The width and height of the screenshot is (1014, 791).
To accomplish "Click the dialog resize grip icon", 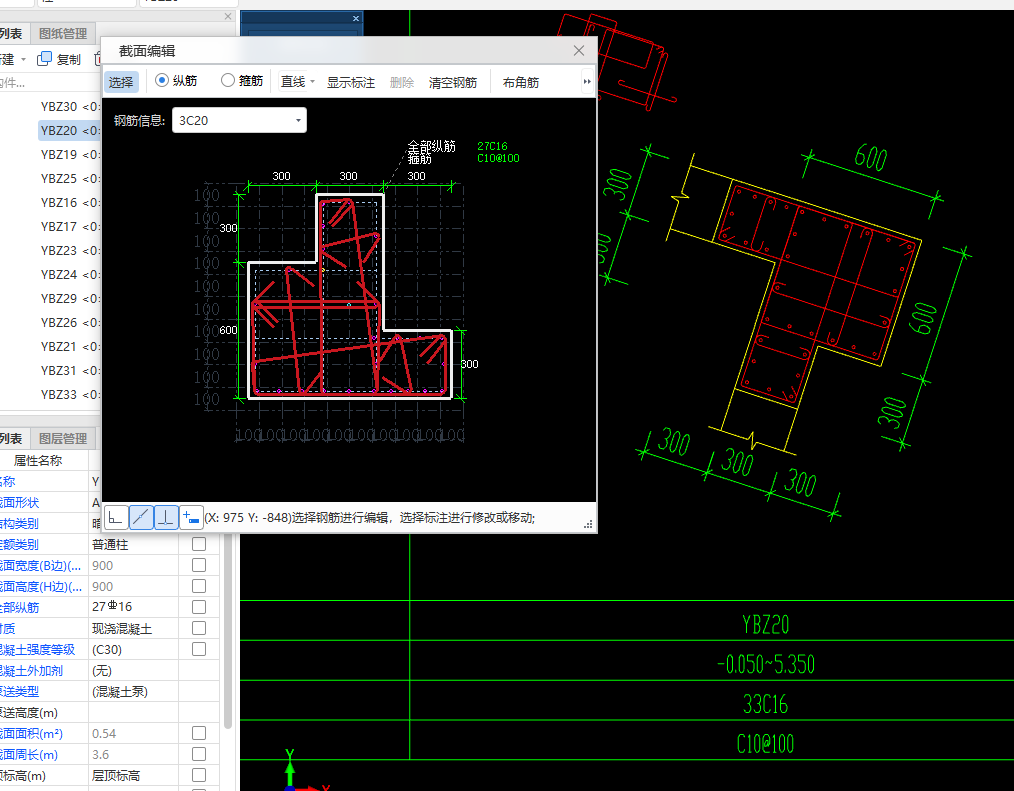I will click(588, 525).
